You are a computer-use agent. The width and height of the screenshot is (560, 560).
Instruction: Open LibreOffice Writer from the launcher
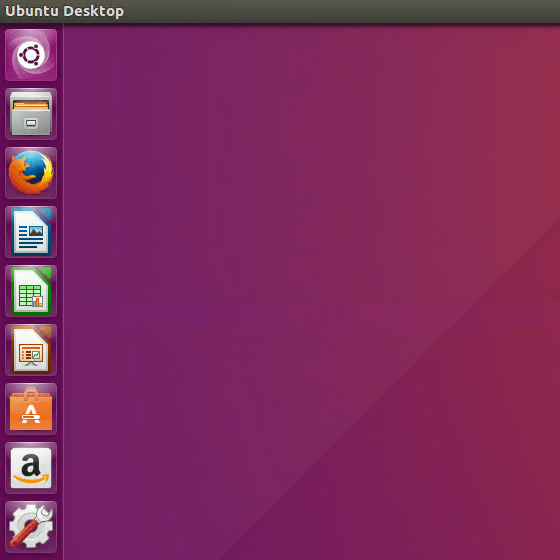[x=31, y=232]
